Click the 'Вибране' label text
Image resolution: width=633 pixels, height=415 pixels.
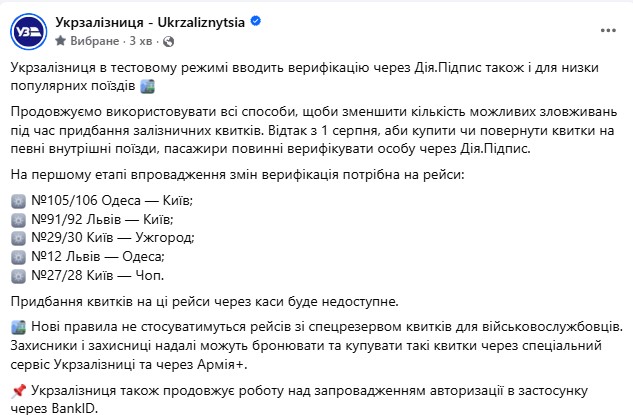[x=92, y=41]
